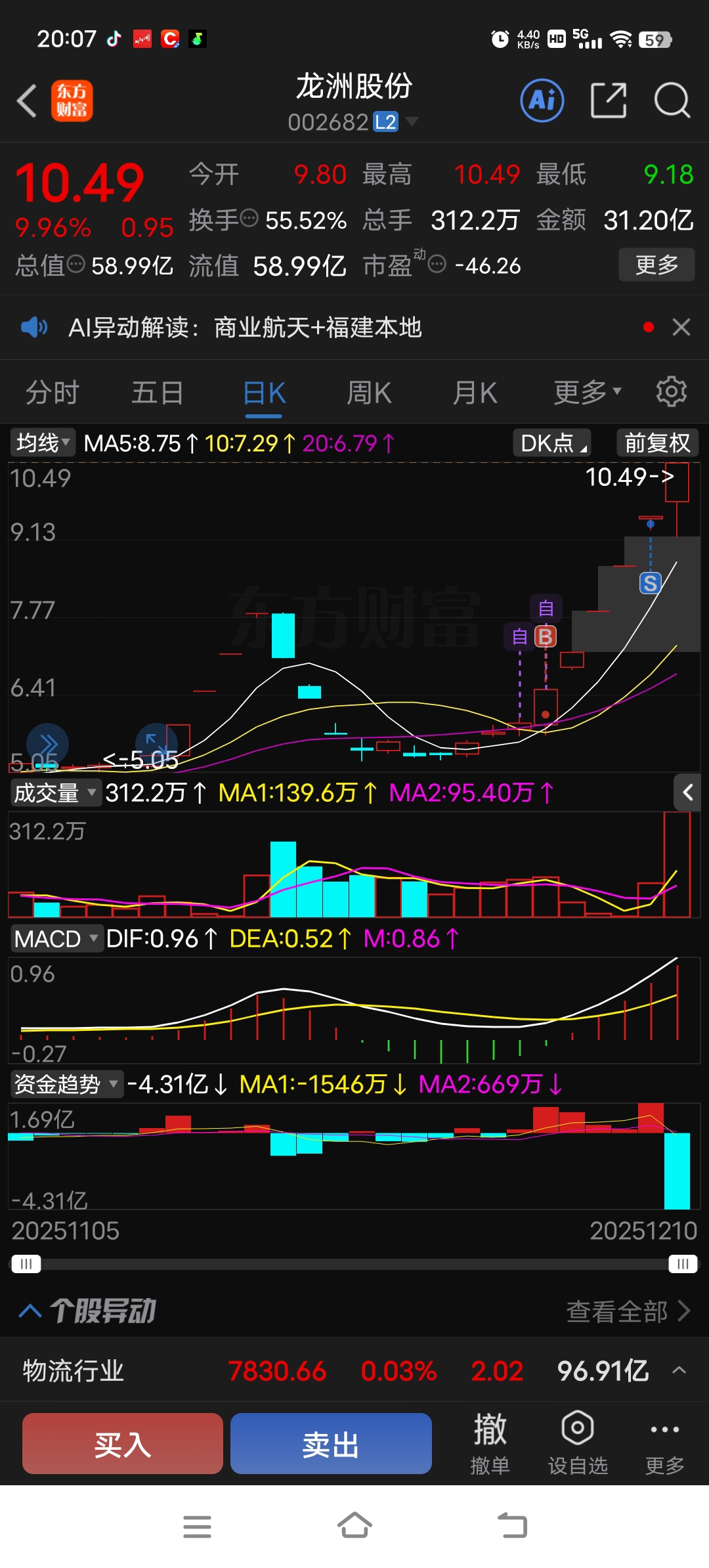Screen dimensions: 709x1568
Task: Tap Android recent apps menu icon
Action: pos(197,1527)
